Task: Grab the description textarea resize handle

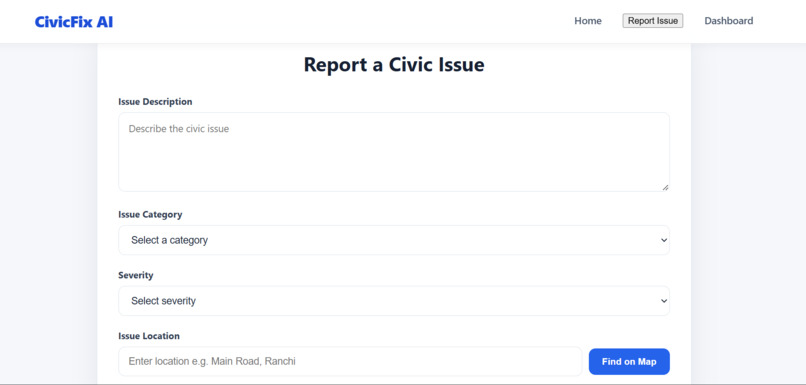Action: coord(665,187)
